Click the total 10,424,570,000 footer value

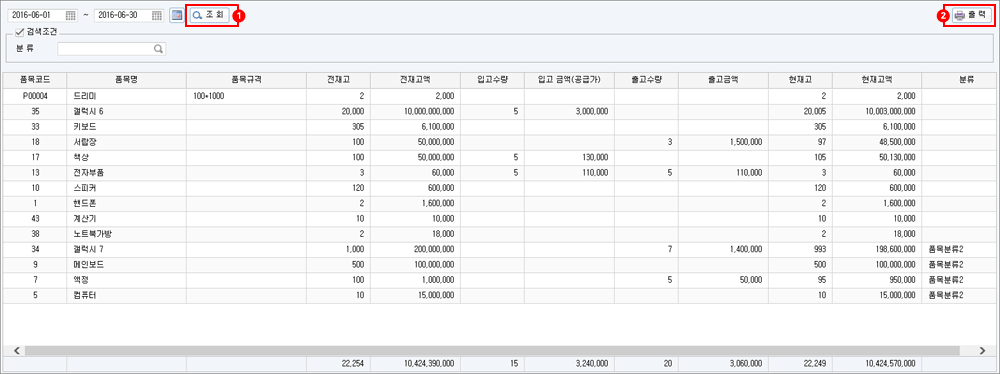[878, 364]
